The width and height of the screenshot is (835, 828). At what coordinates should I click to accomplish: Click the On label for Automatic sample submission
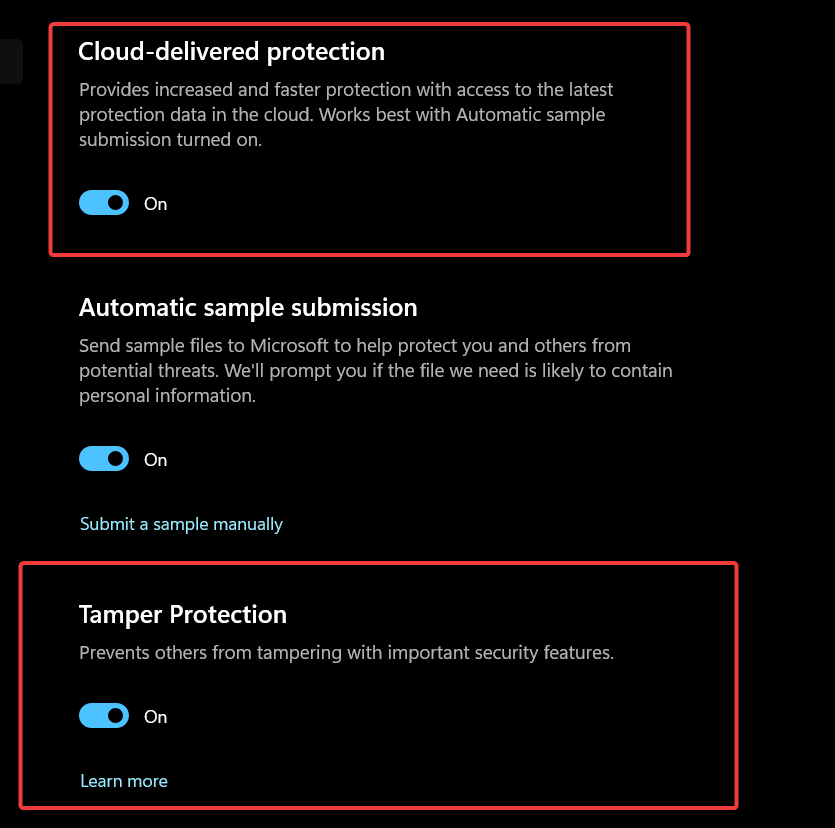click(155, 459)
